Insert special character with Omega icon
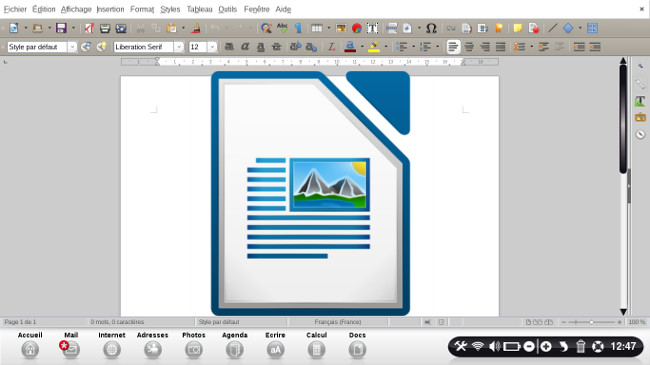This screenshot has width=650, height=365. coord(431,28)
